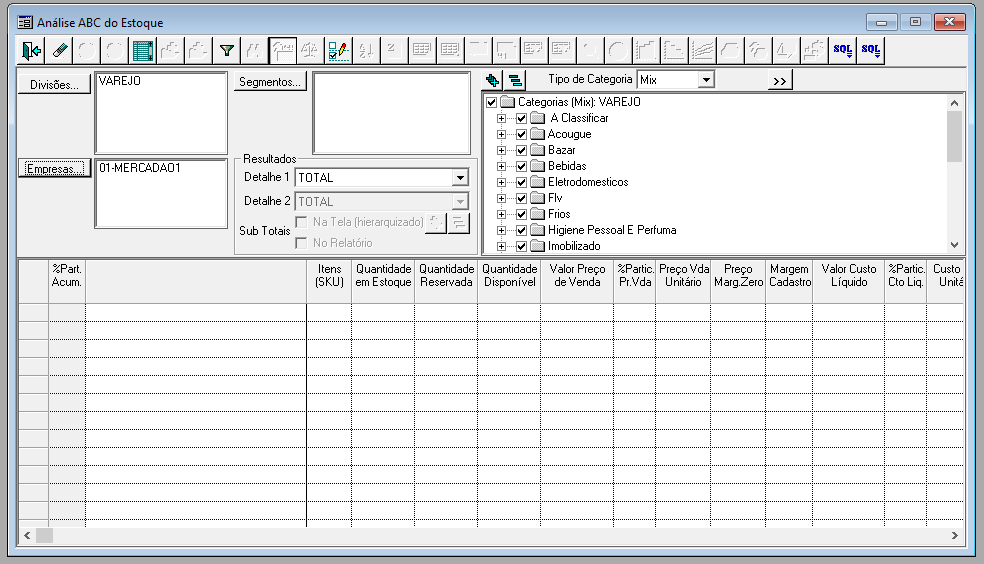Click the A-Z sort toolbar icon
Screen dimensions: 984x564
pos(366,50)
